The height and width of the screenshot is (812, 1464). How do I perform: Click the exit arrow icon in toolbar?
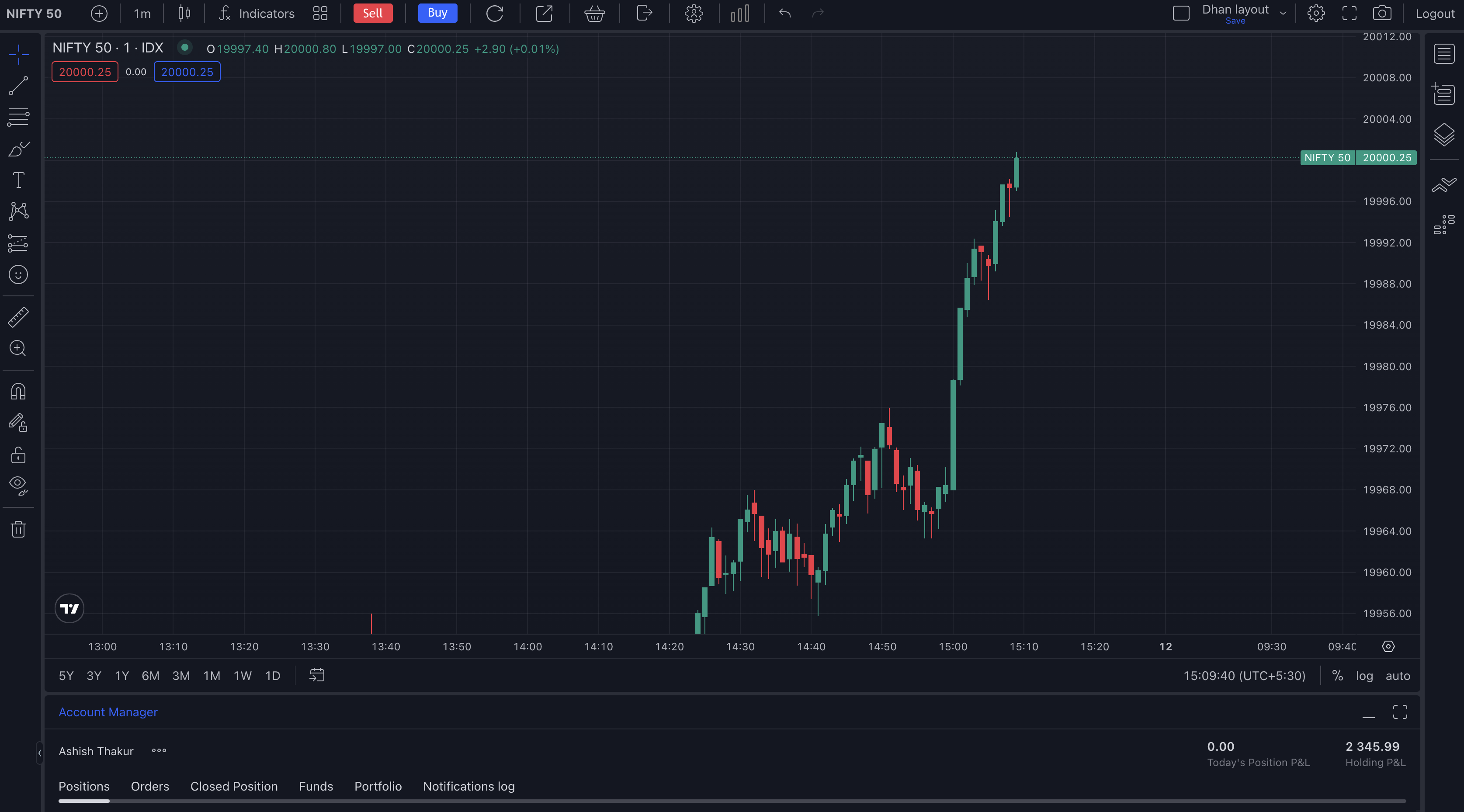[644, 14]
